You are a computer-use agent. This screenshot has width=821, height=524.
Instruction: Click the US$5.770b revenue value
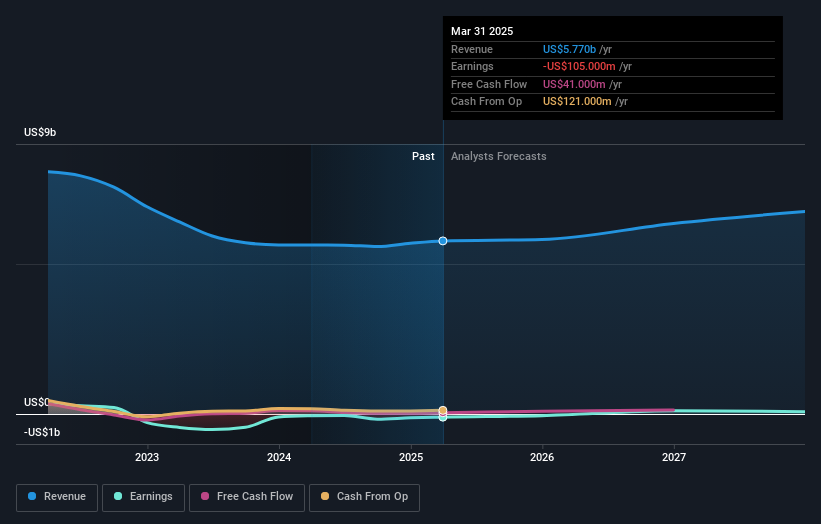coord(569,49)
